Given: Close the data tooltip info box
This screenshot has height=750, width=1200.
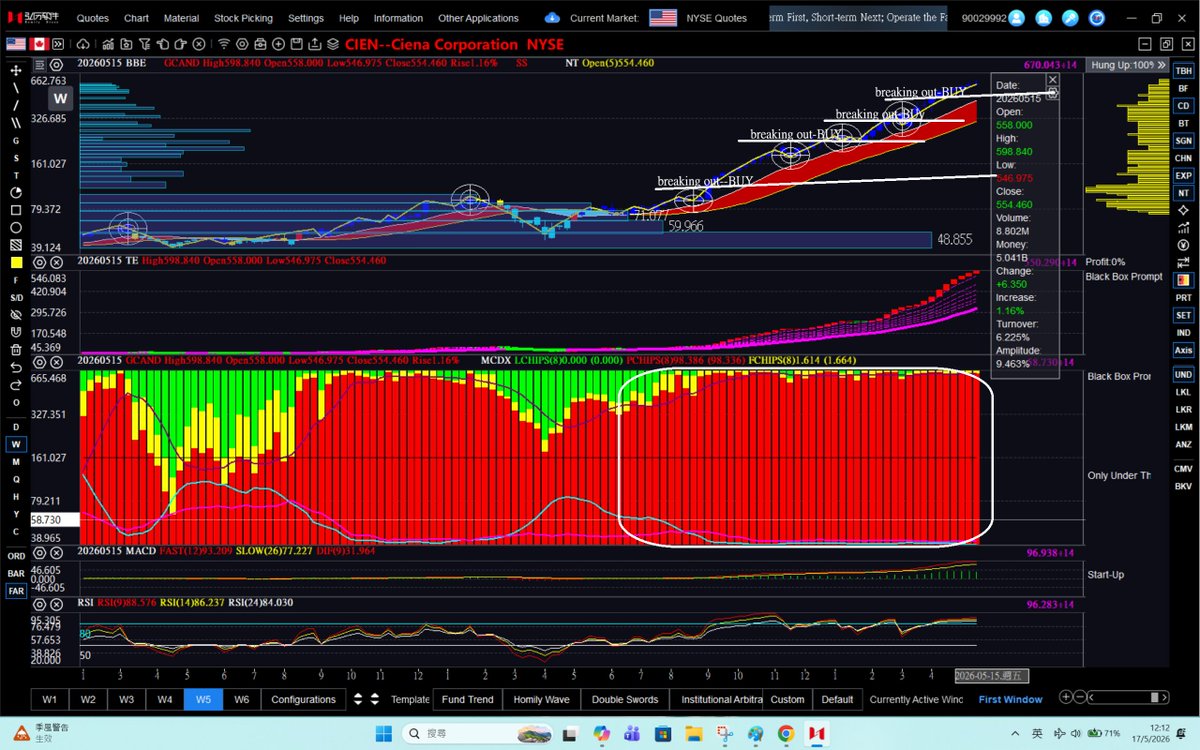Looking at the screenshot, I should click(x=1052, y=79).
